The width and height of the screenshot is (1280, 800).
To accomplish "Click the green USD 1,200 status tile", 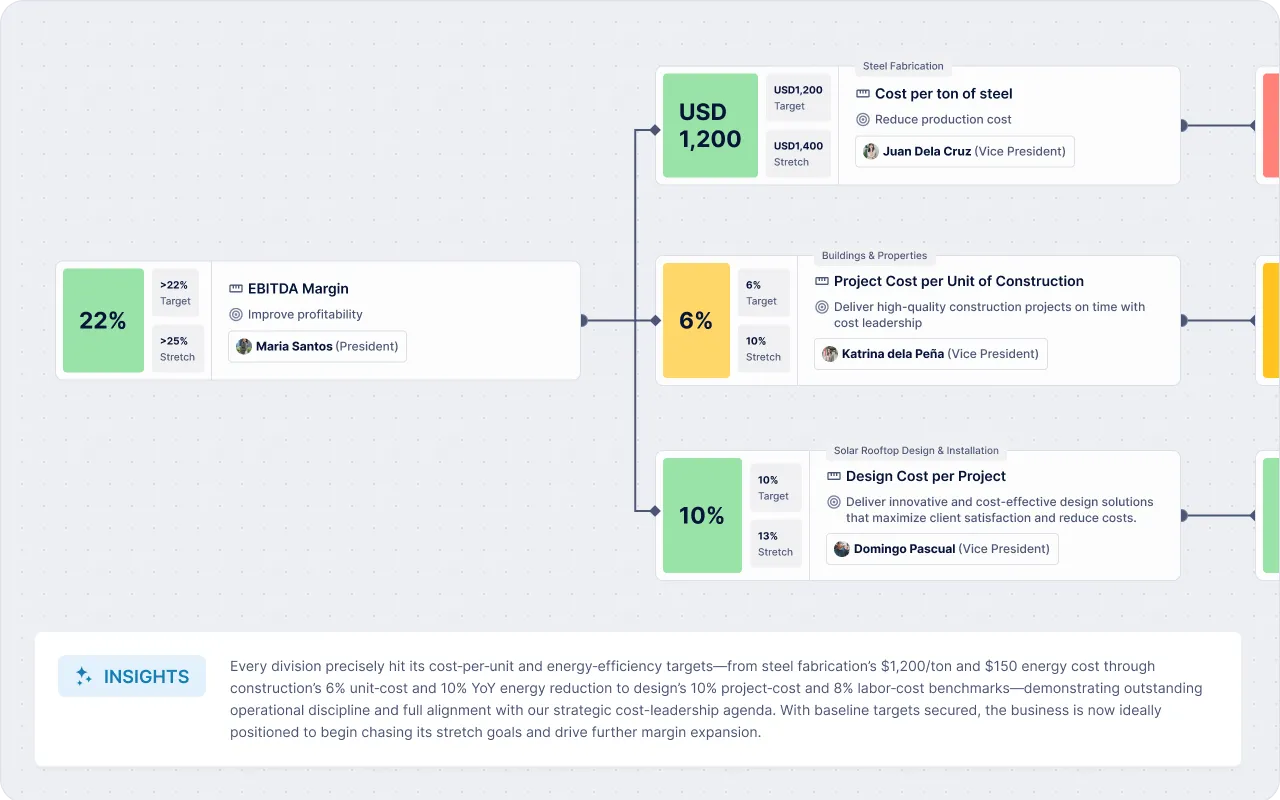I will (710, 126).
